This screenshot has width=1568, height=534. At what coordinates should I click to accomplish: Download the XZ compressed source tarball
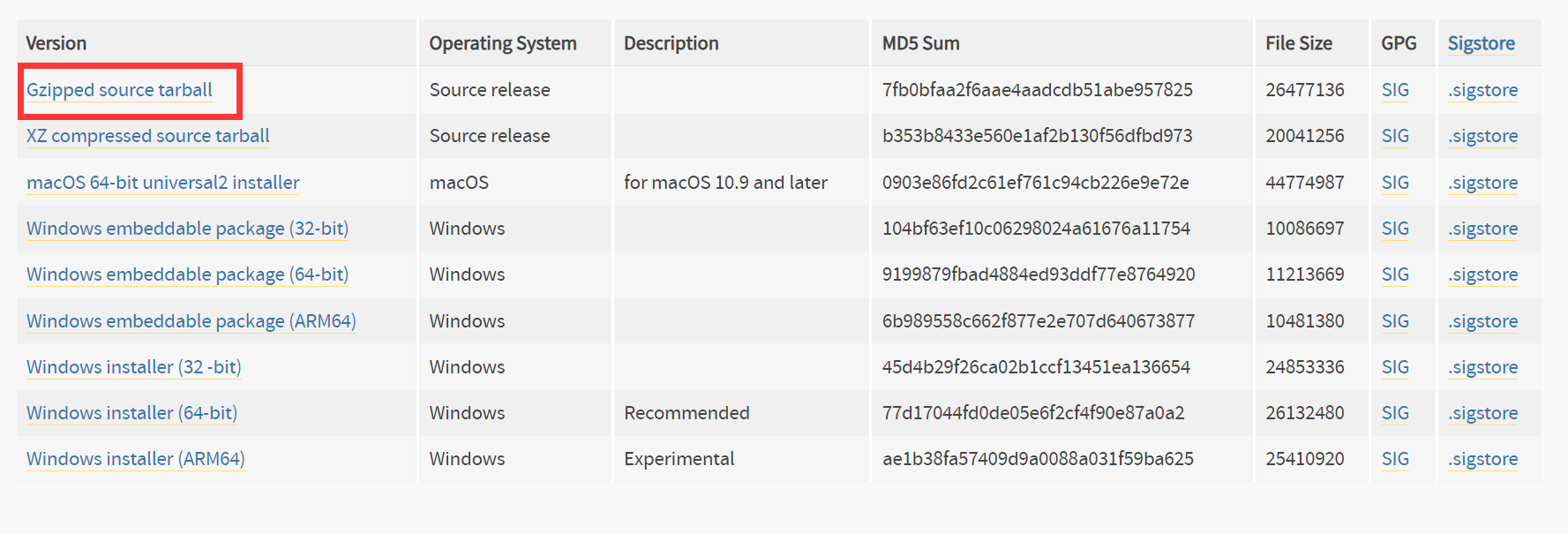pos(147,136)
